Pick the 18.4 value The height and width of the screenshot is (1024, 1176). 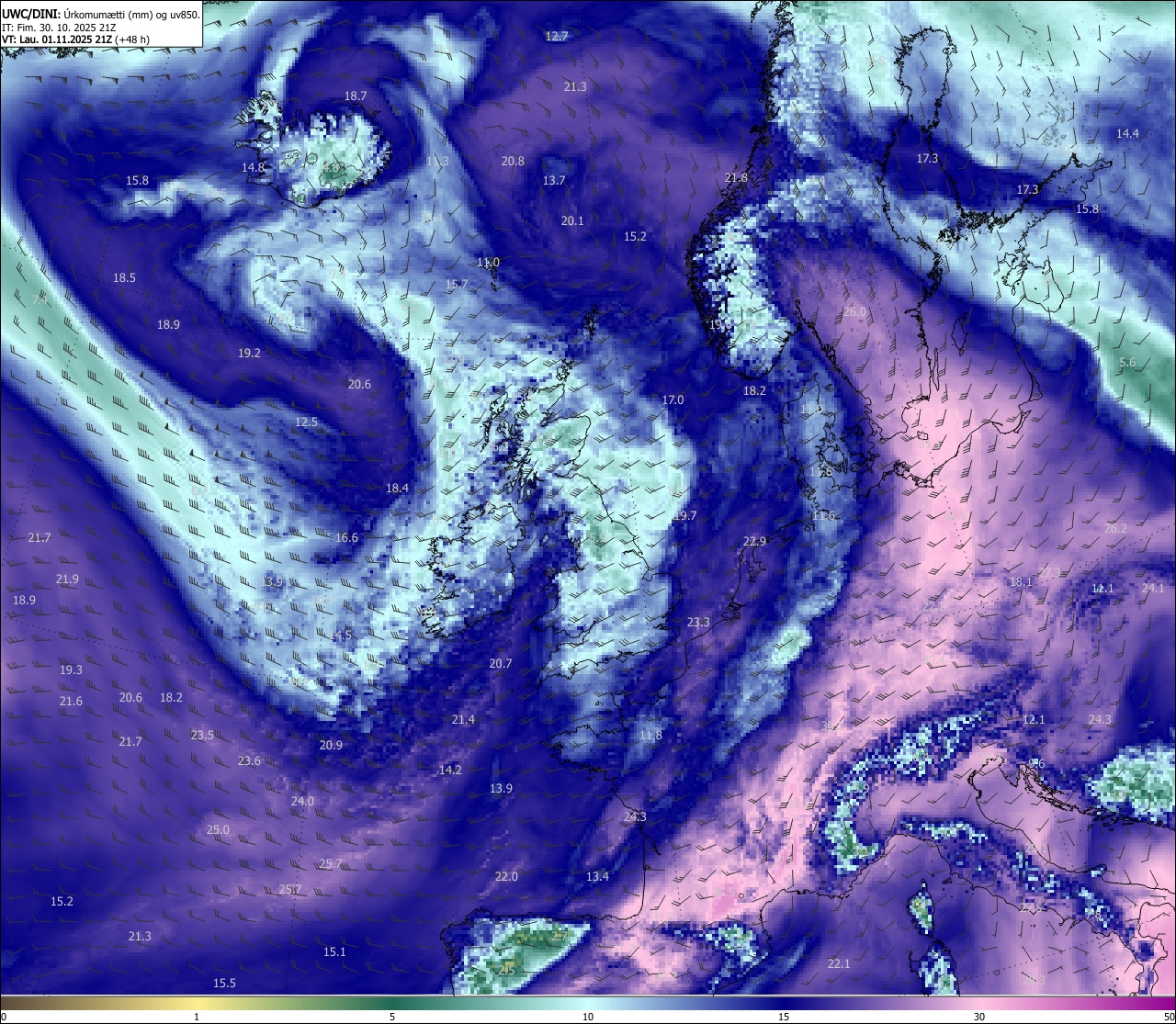[x=397, y=488]
